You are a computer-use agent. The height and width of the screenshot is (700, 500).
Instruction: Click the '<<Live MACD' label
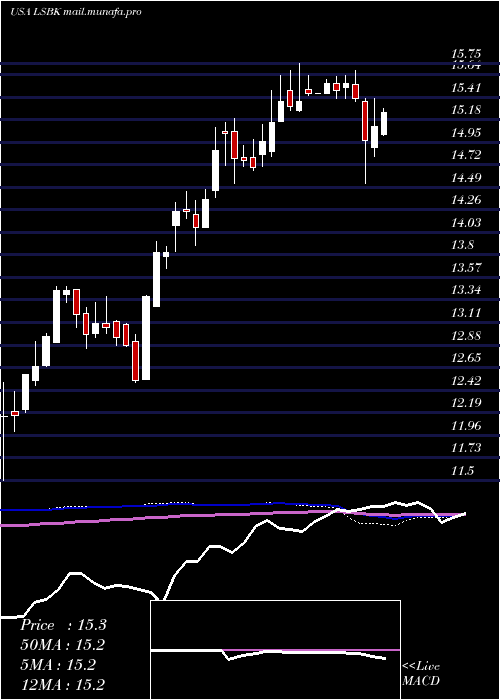421,674
